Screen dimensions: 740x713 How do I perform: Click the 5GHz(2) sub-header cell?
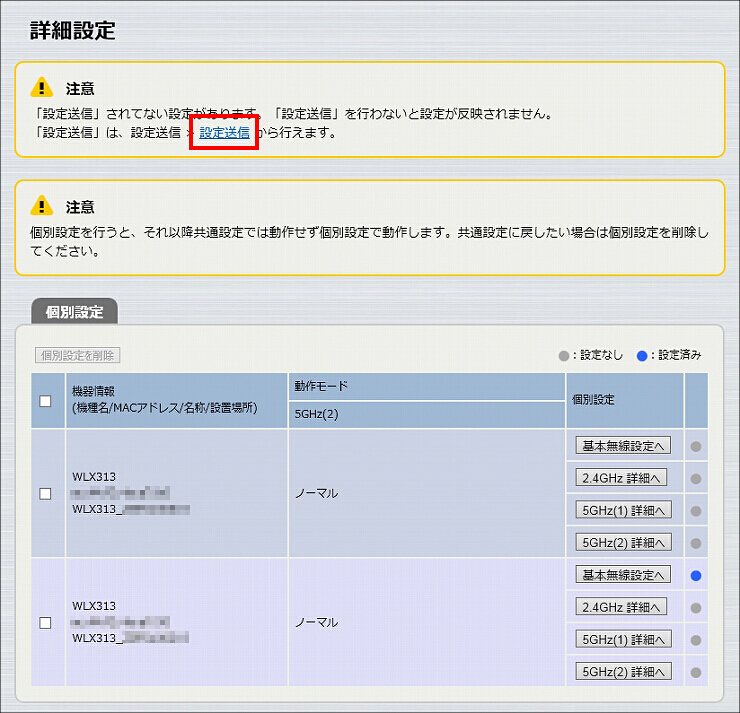pyautogui.click(x=427, y=414)
